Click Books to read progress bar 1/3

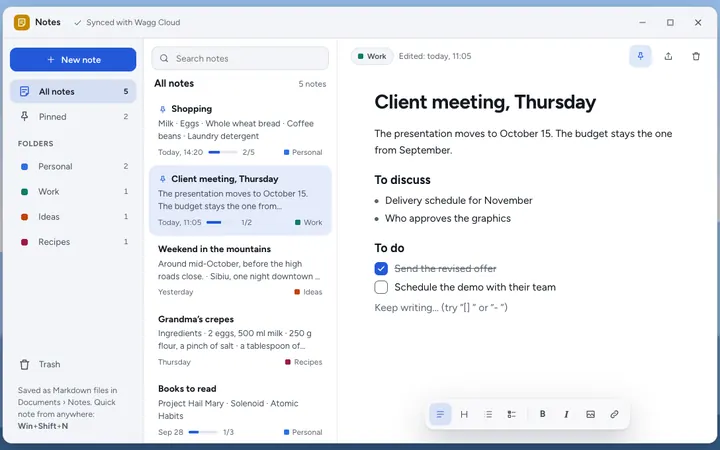click(202, 432)
